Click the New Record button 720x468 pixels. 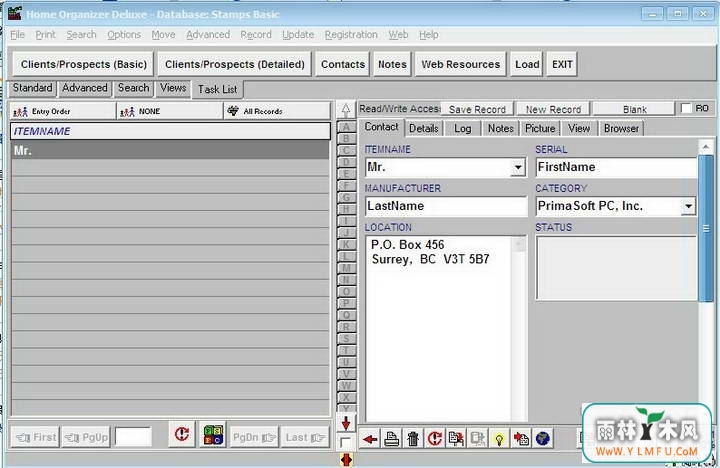(553, 109)
